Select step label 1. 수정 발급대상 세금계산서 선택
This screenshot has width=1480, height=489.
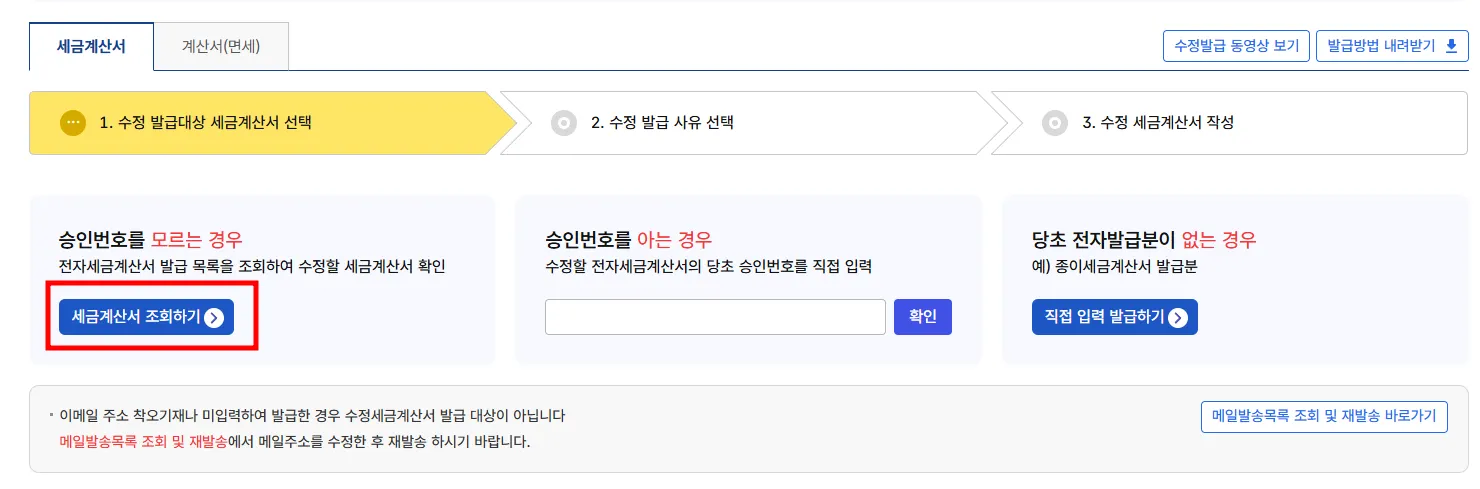tap(205, 123)
